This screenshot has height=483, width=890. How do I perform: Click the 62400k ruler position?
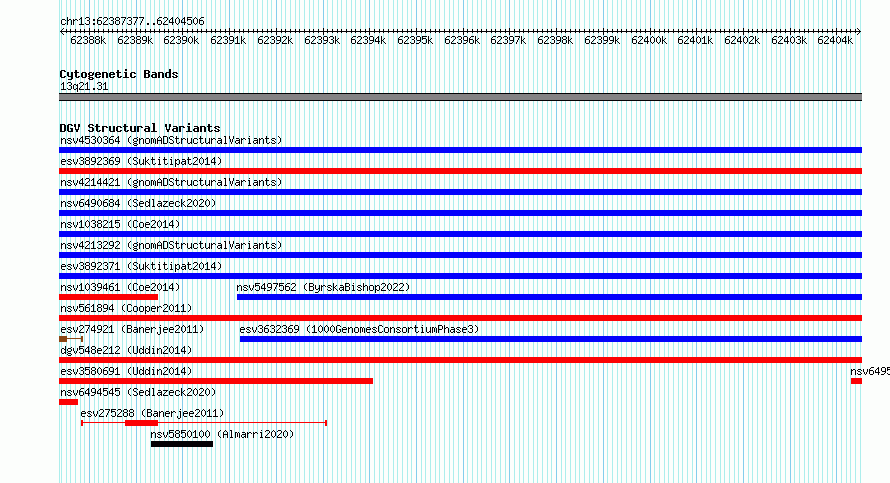(649, 40)
